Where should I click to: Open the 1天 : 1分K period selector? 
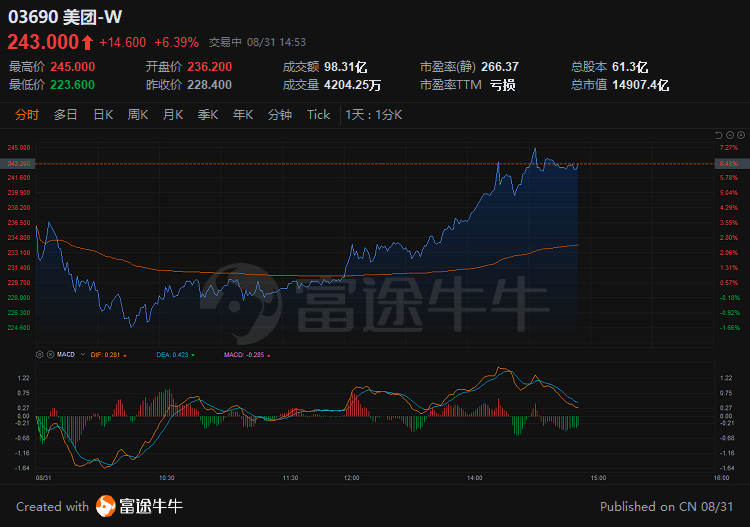click(374, 115)
